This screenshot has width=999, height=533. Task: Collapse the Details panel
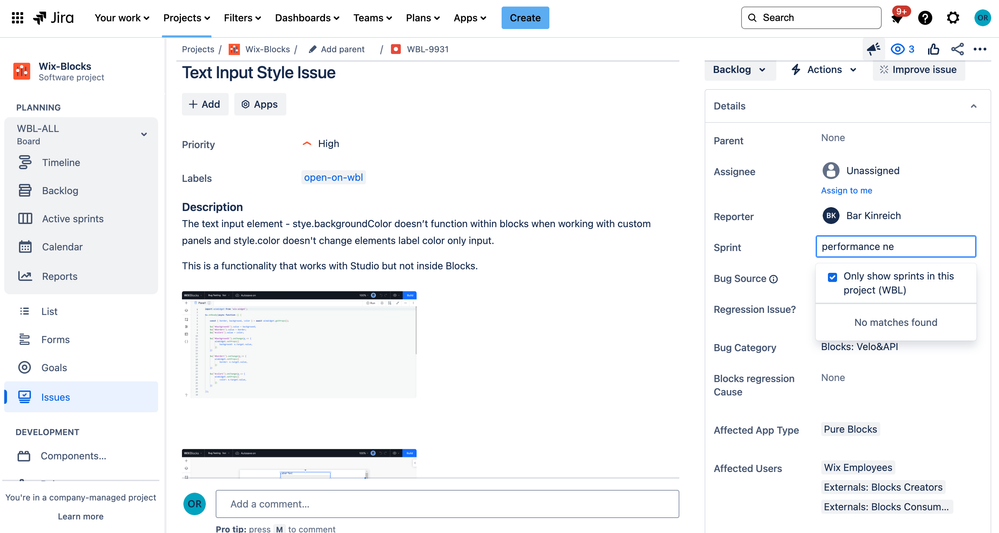click(x=974, y=106)
